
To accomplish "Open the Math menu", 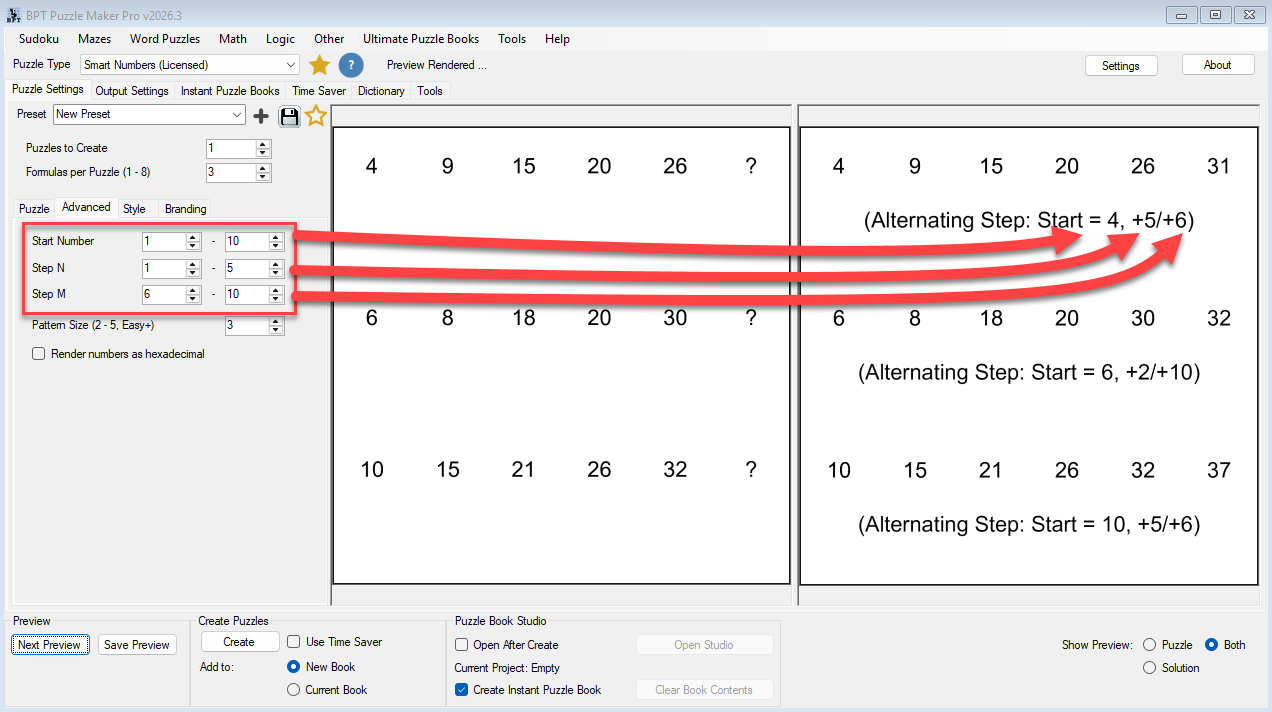I will (x=233, y=39).
